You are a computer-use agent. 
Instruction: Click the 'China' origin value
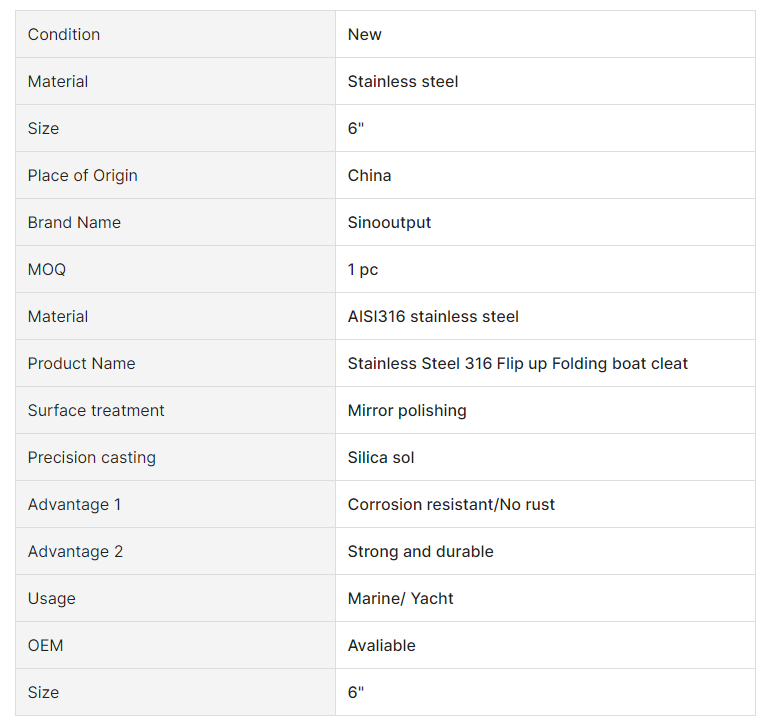(370, 175)
